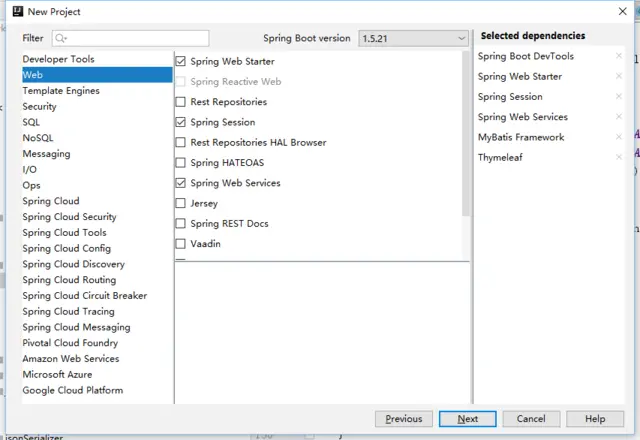The image size is (640, 440).
Task: Remove Spring Web Starter from selected dependencies
Action: click(619, 76)
